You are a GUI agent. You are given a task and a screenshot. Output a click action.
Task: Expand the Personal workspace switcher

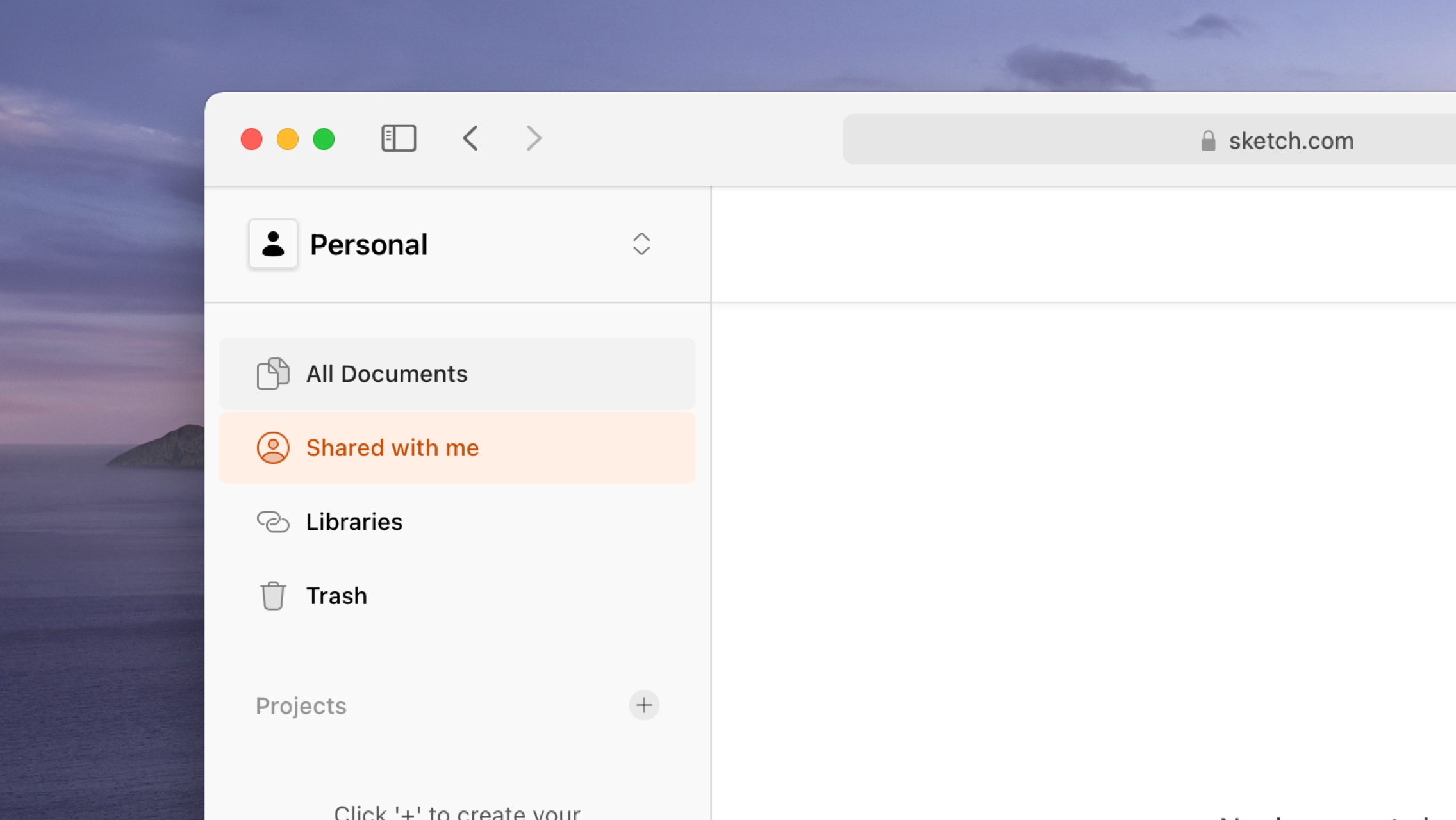click(x=640, y=243)
